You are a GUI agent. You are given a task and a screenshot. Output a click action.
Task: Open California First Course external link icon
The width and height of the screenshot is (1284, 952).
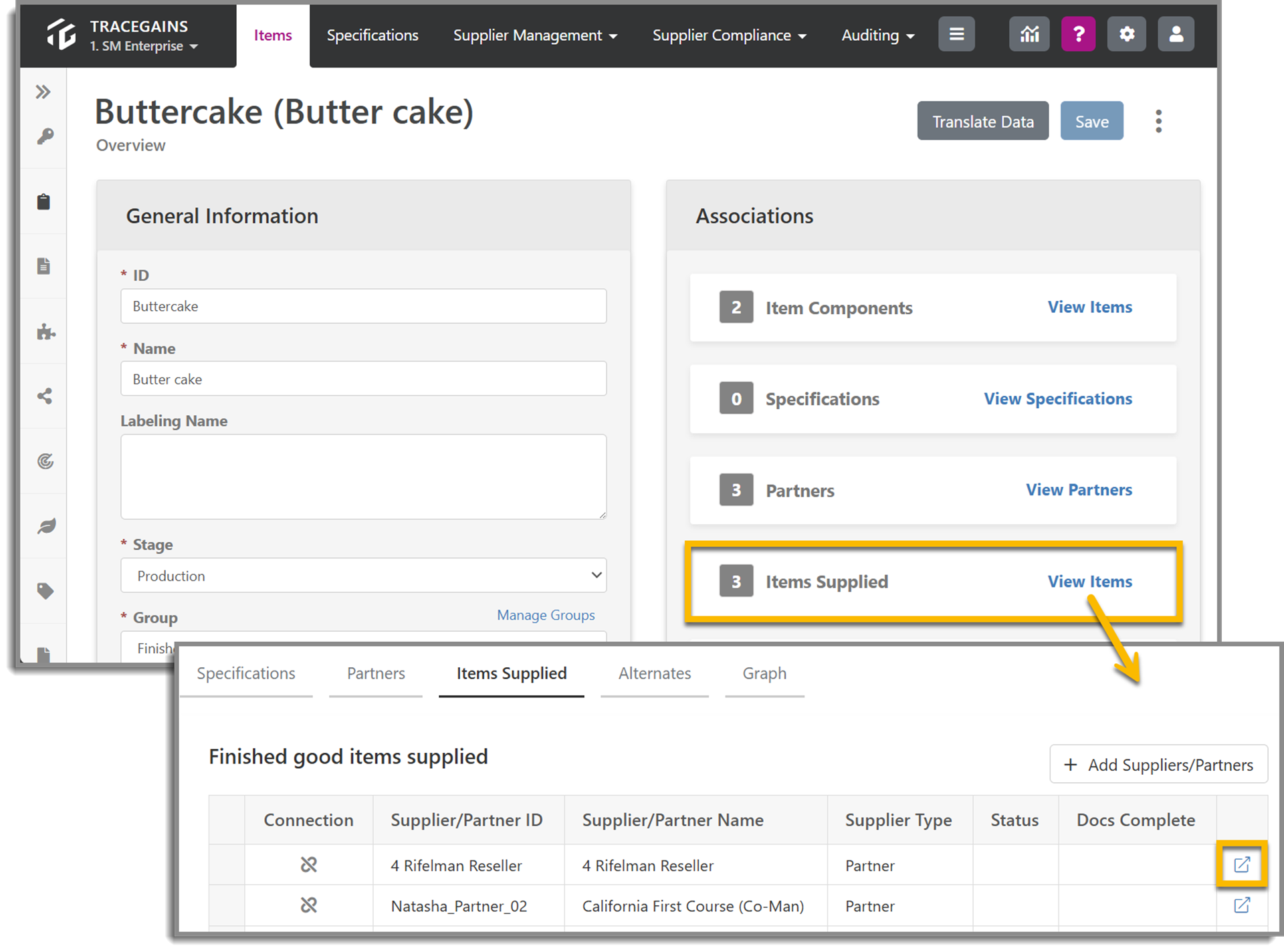pyautogui.click(x=1242, y=905)
